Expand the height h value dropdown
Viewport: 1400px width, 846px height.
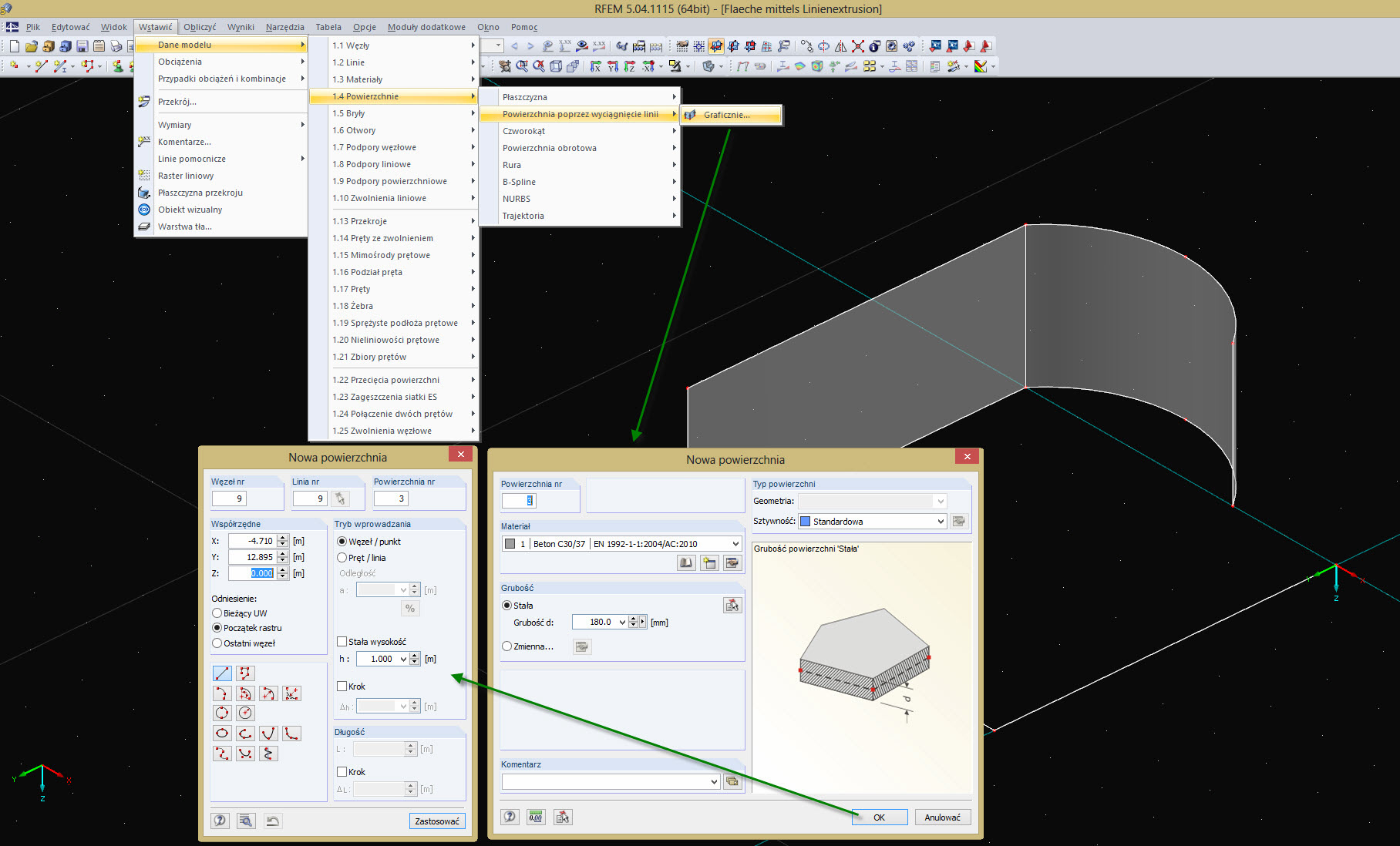point(403,660)
